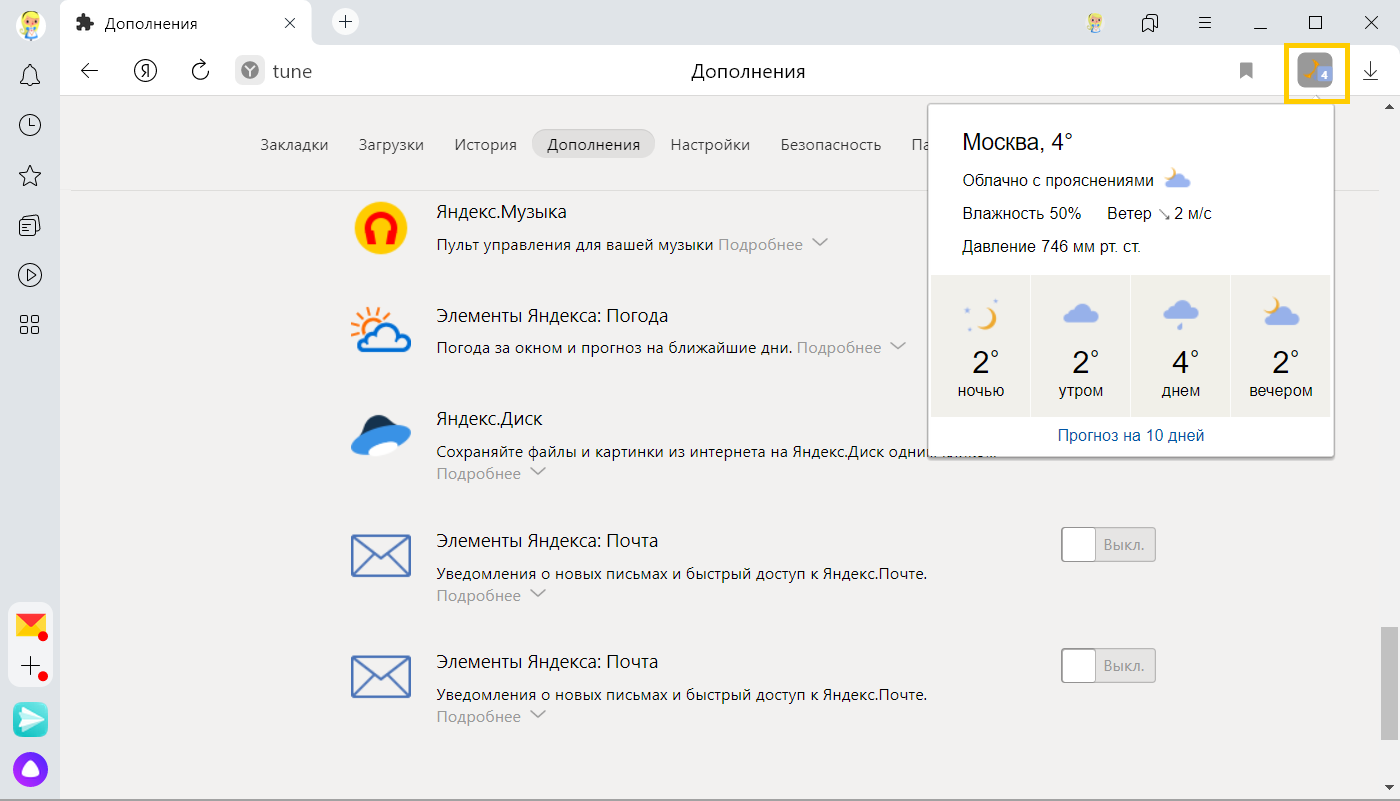Click the Ветер 2 м/с reading
Screen dimensions: 1400x801
coord(1159,213)
